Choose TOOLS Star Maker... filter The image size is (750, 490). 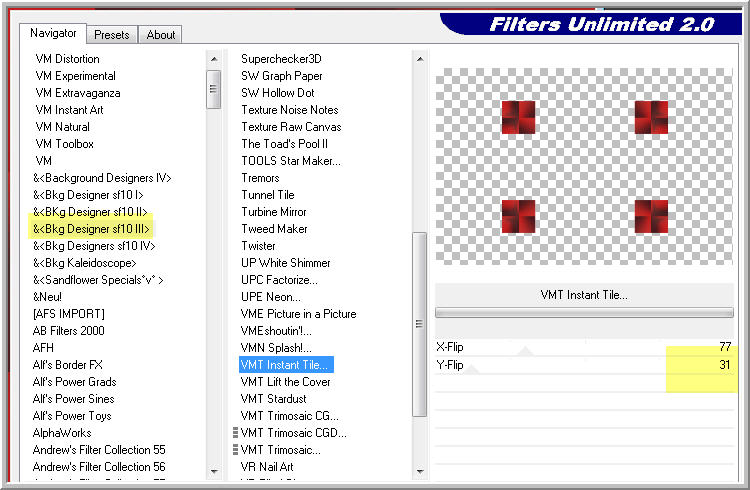[x=291, y=161]
